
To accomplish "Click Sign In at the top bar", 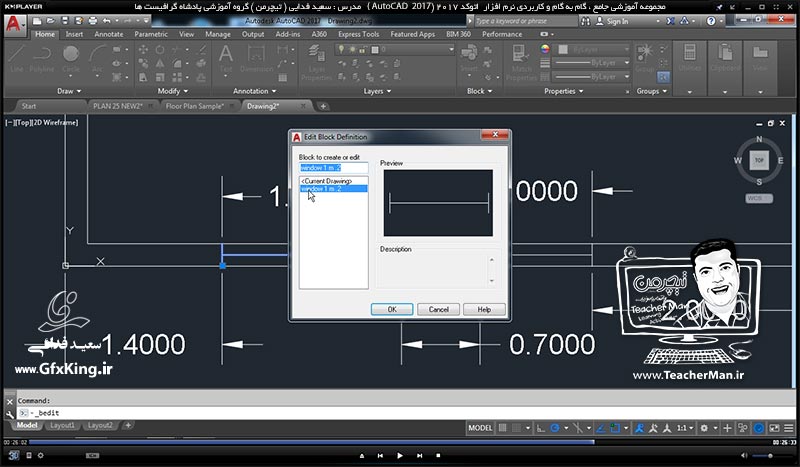I will pyautogui.click(x=617, y=21).
